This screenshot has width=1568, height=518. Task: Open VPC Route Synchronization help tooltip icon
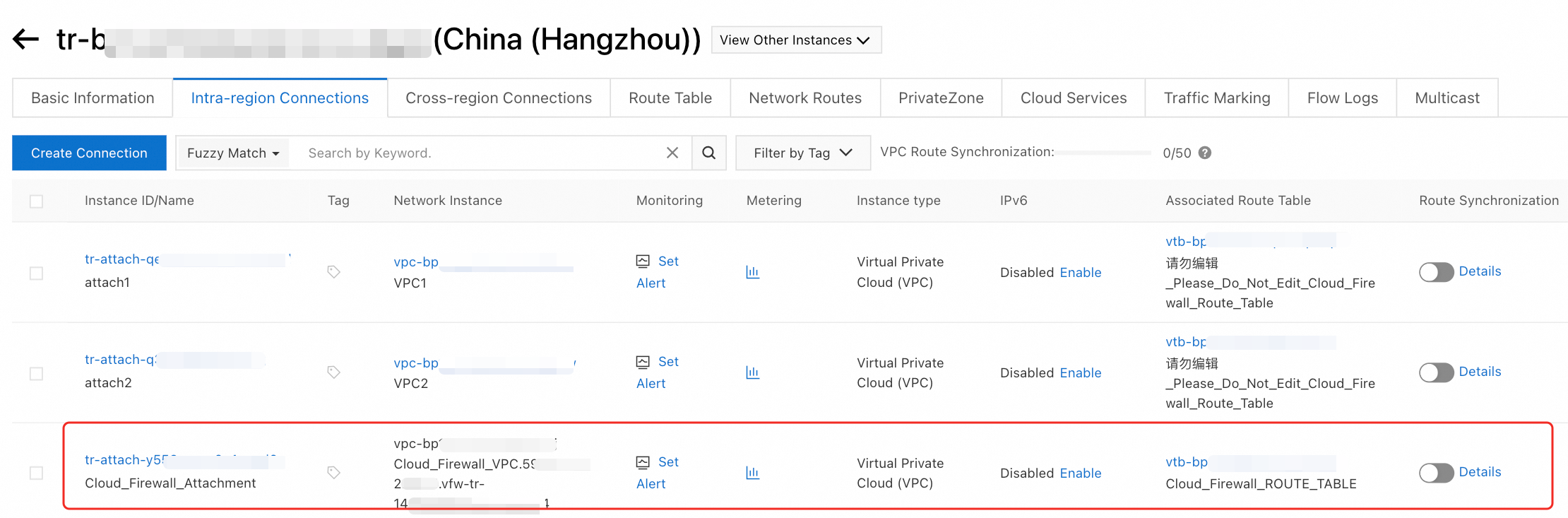tap(1205, 153)
